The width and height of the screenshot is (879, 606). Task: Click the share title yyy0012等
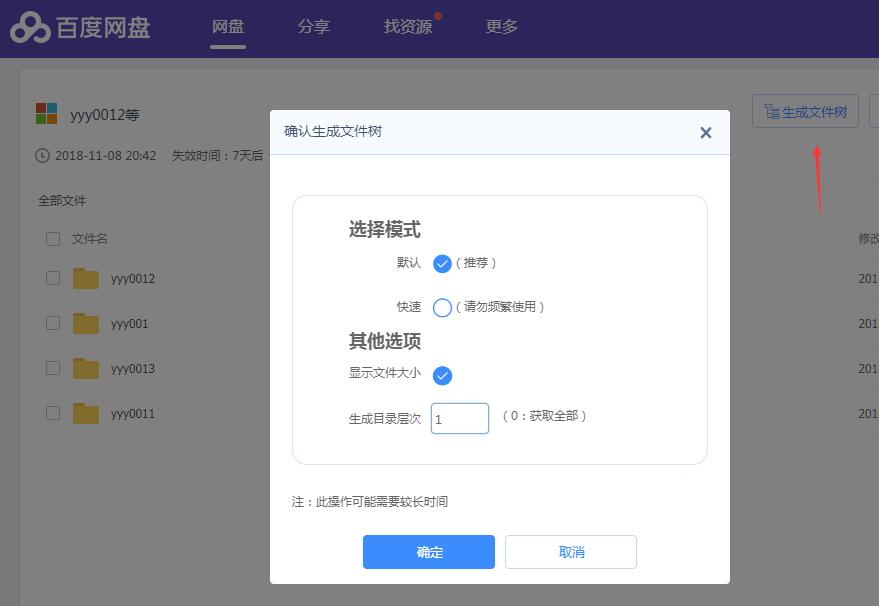pyautogui.click(x=104, y=115)
